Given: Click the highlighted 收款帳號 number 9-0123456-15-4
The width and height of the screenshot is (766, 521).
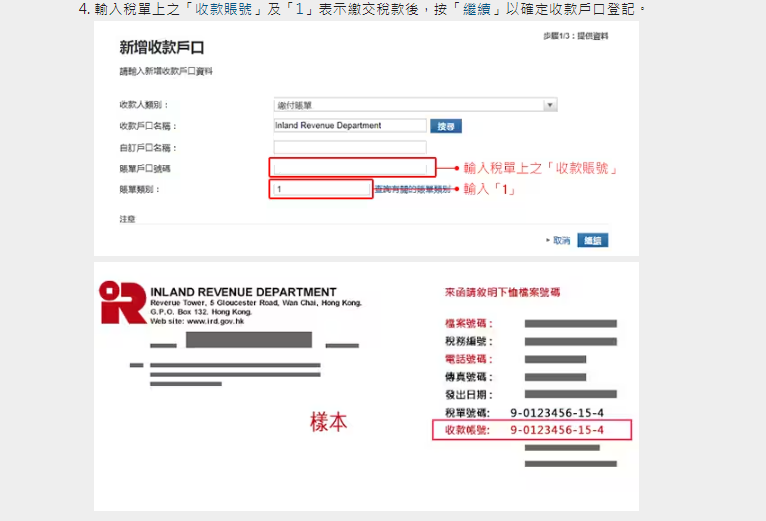Looking at the screenshot, I should click(x=557, y=430).
